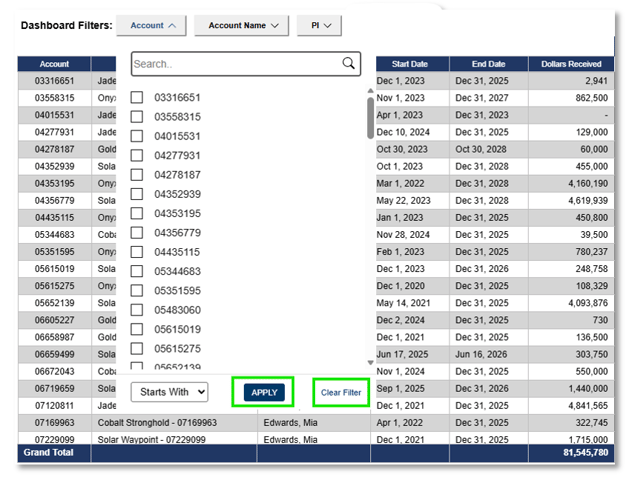This screenshot has width=632, height=483.
Task: Click the list scrollbar down arrow
Action: [370, 362]
